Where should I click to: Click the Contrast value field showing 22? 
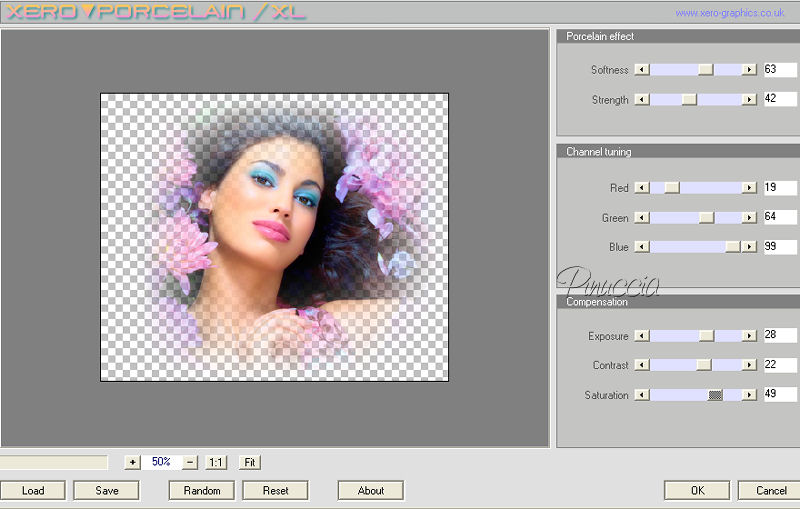point(780,365)
